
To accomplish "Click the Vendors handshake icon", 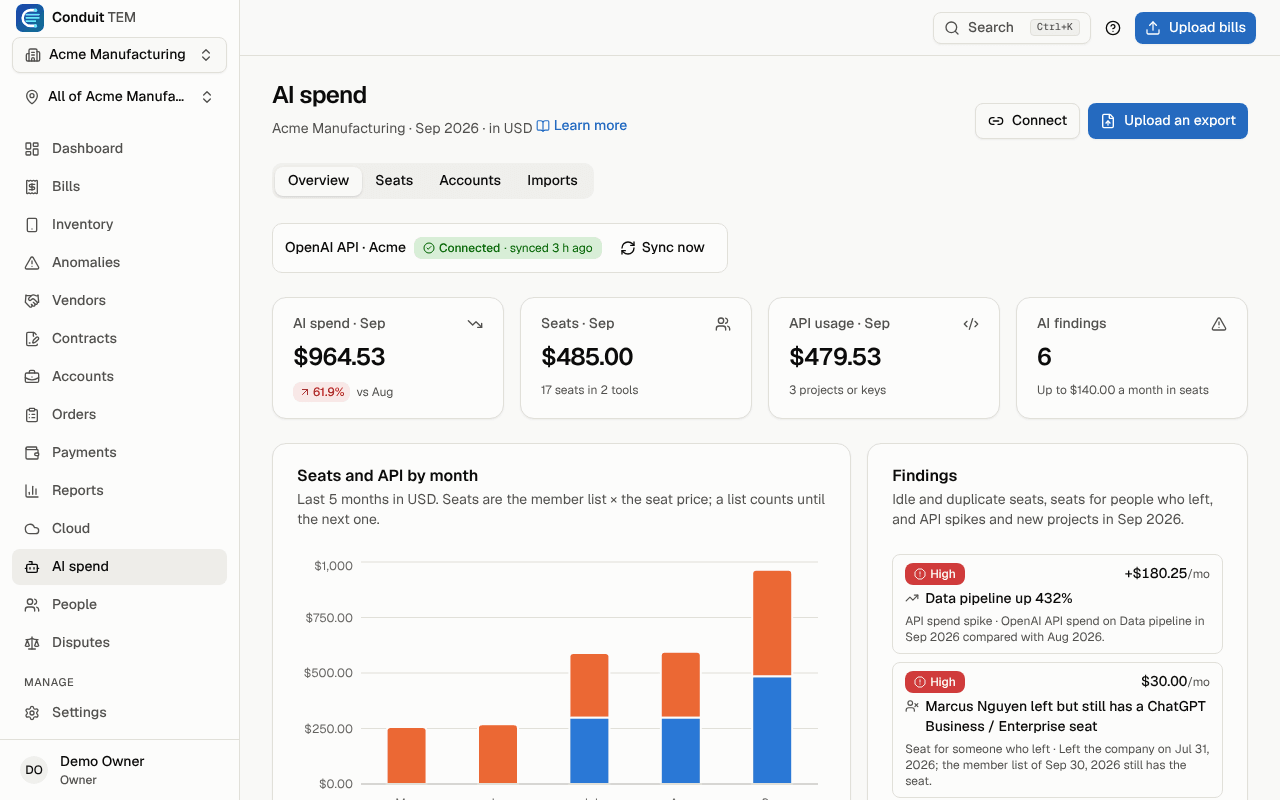I will (32, 300).
